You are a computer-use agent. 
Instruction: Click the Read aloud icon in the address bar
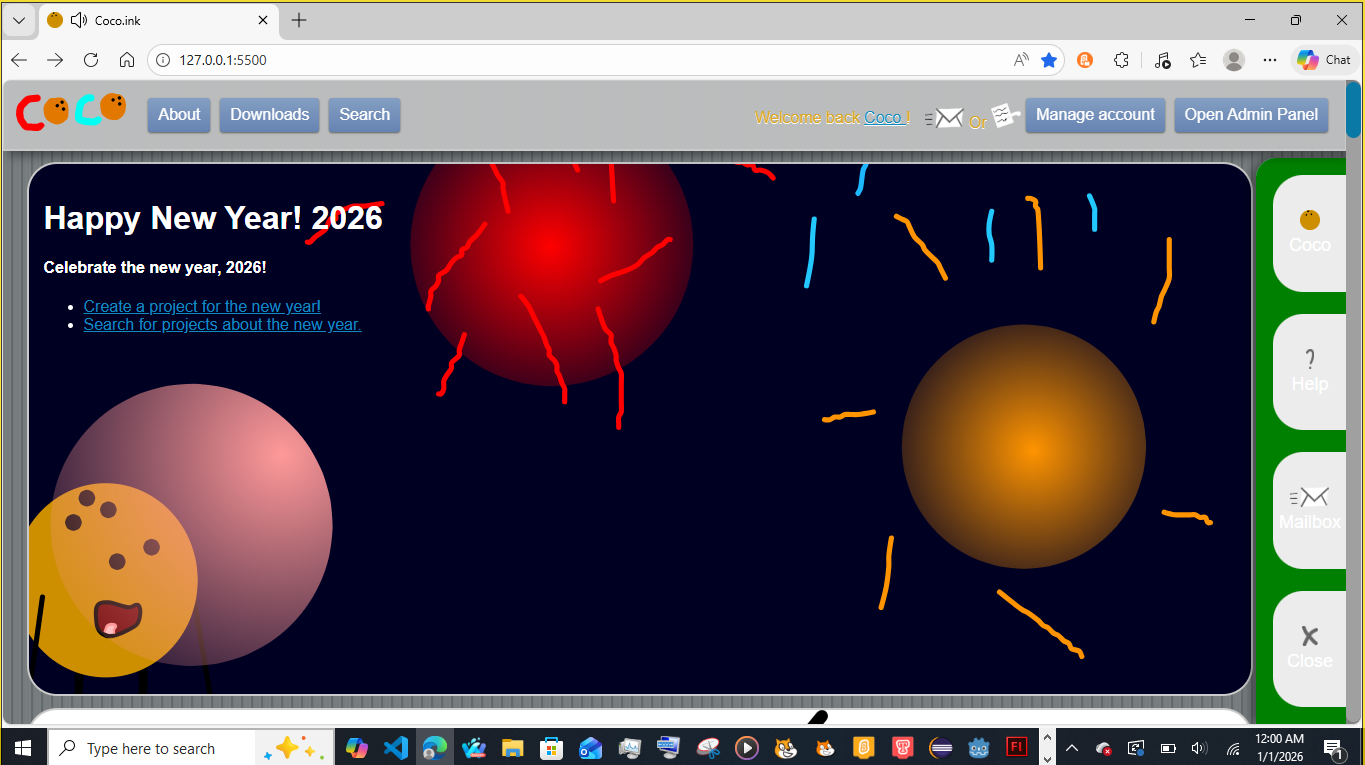click(1021, 60)
